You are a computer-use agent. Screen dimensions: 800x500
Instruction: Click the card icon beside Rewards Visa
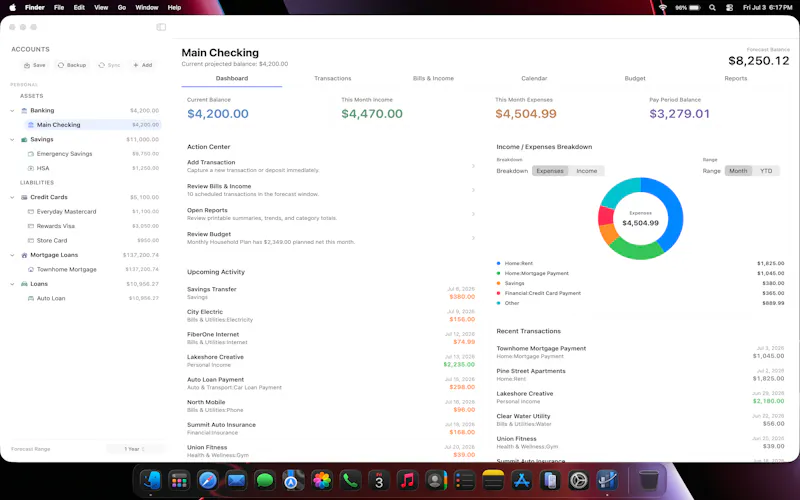[x=31, y=226]
